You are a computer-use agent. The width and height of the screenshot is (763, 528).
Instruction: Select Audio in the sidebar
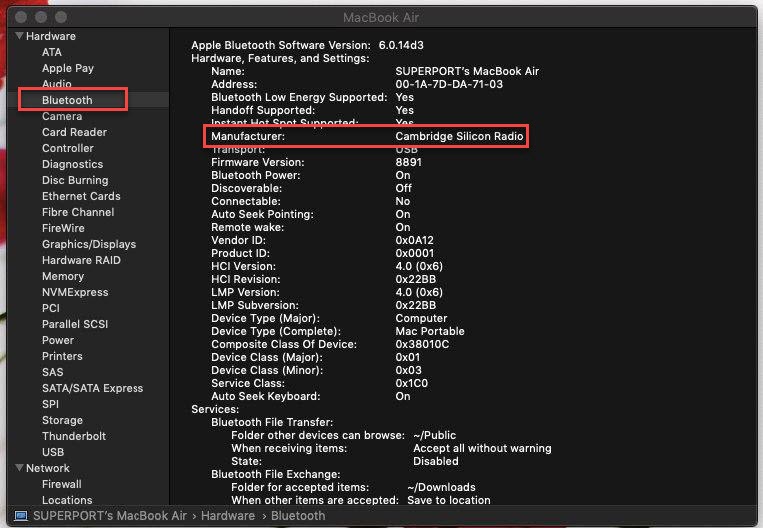56,84
